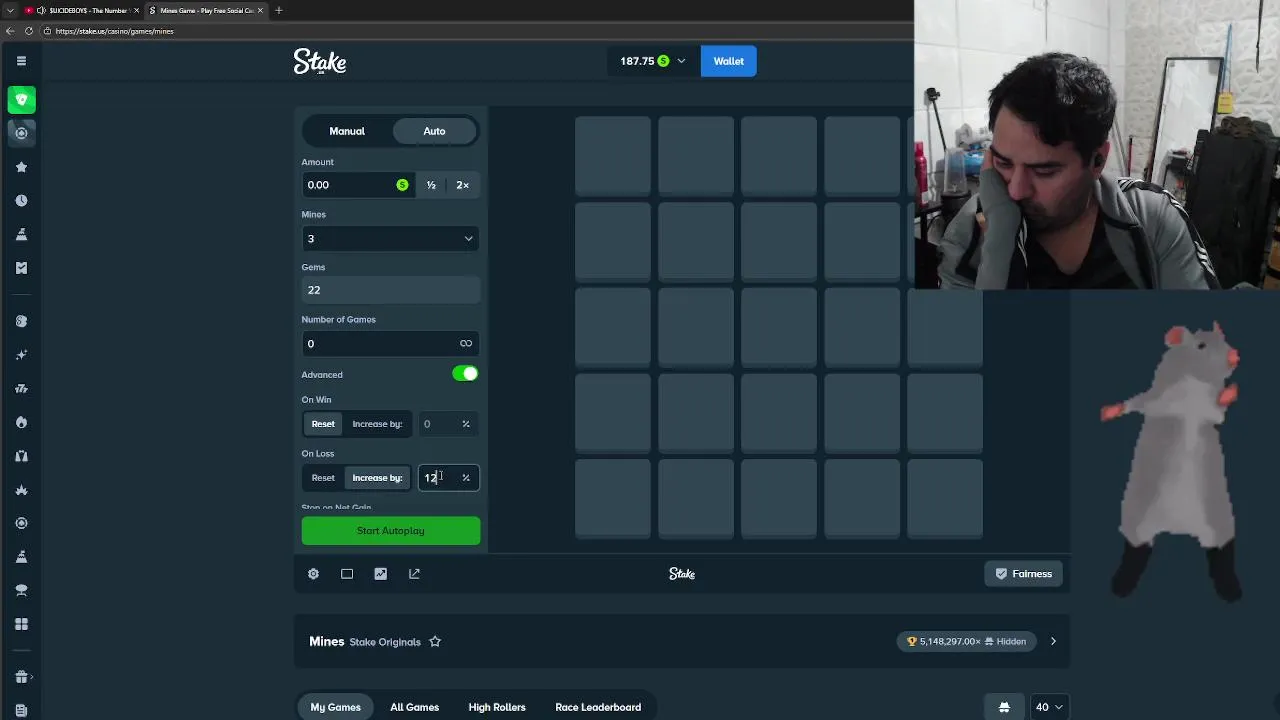Open live stats chart icon
The image size is (1280, 720).
381,574
